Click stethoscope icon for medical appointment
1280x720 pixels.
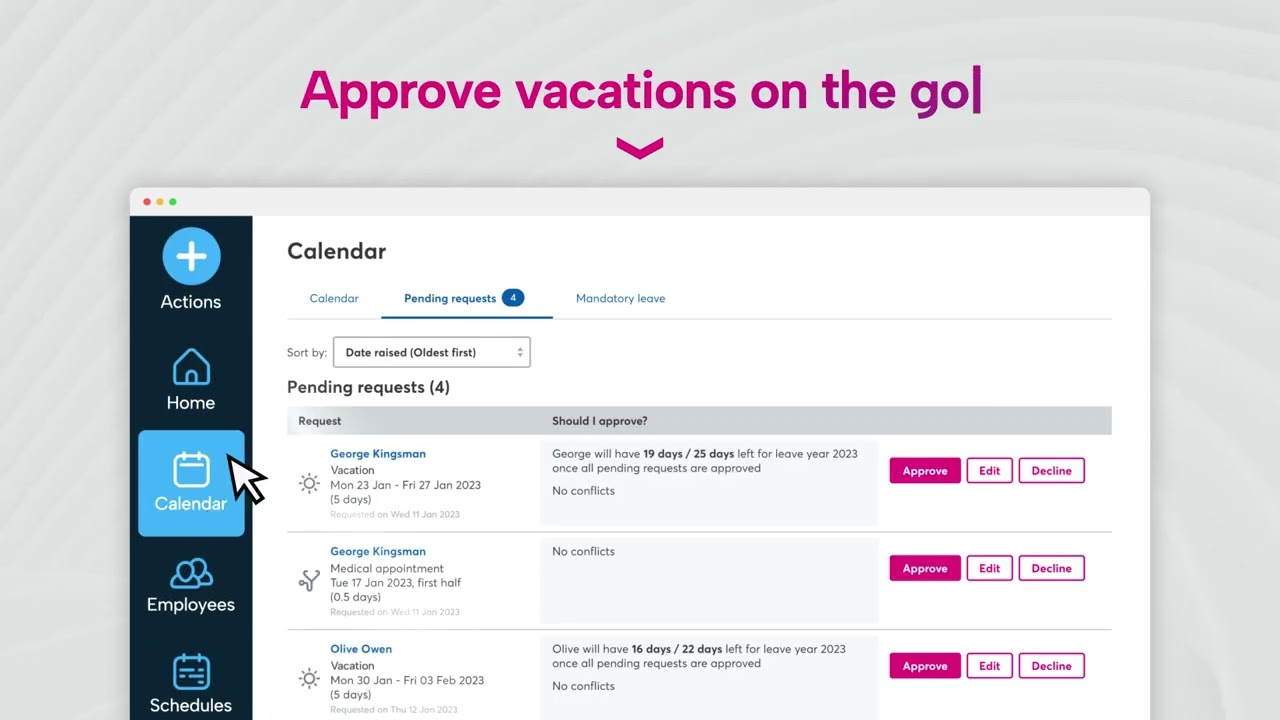(310, 581)
